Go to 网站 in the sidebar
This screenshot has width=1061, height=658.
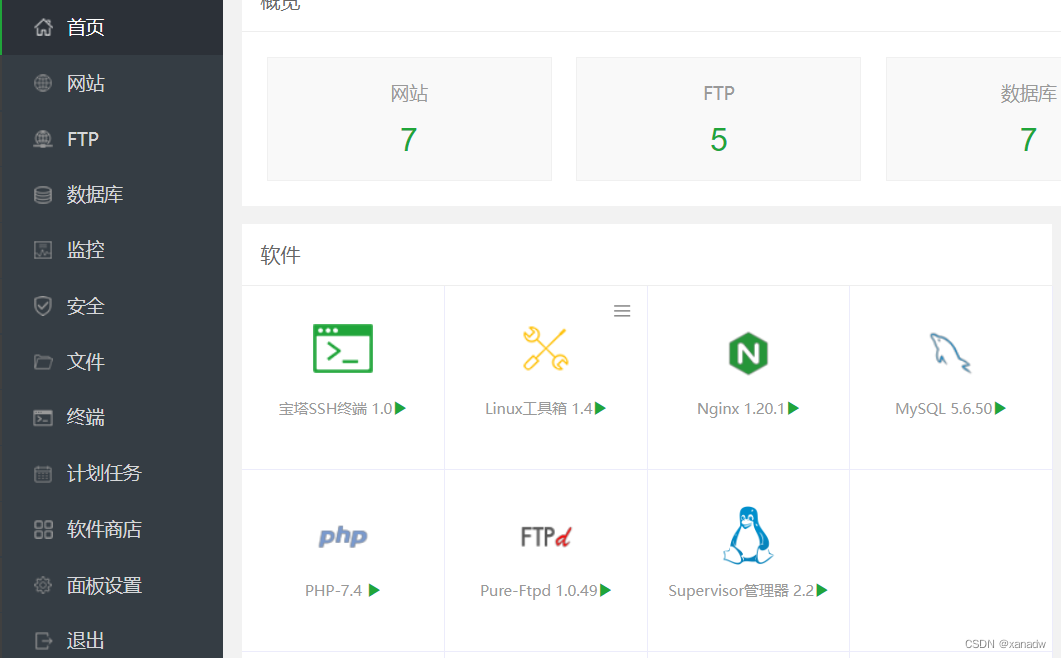coord(85,83)
